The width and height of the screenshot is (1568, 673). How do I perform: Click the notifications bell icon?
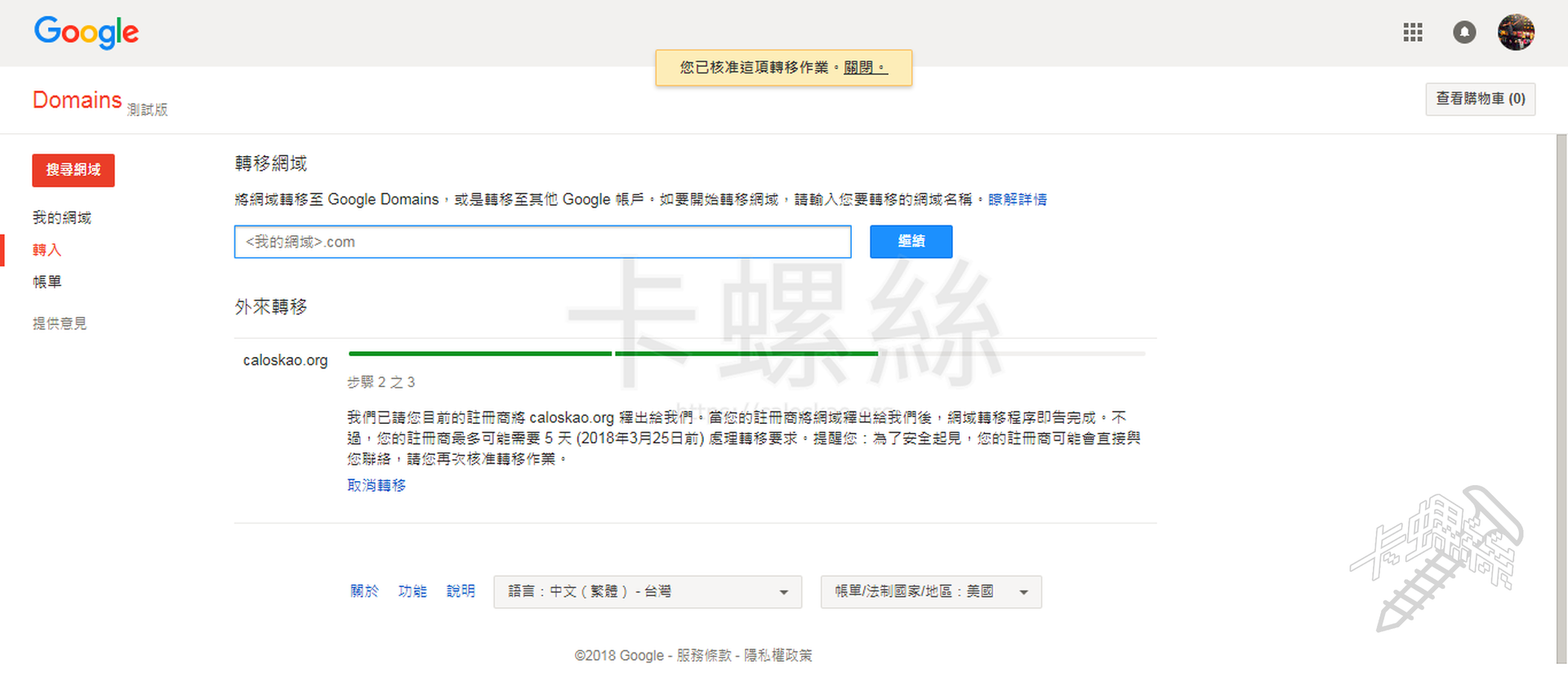1464,33
